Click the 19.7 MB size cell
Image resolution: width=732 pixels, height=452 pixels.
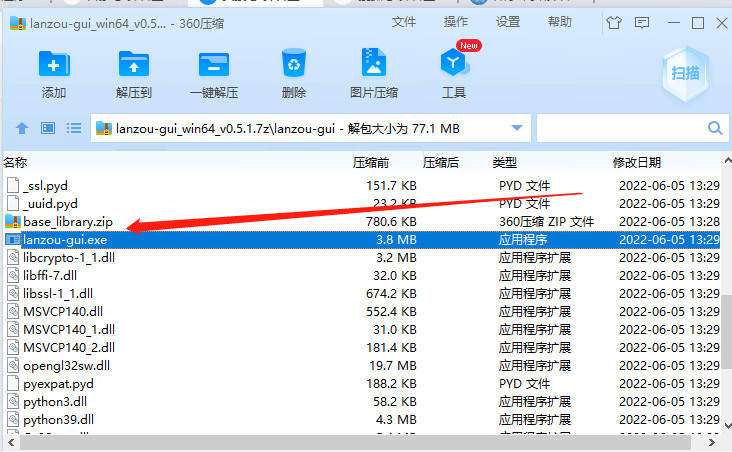point(393,366)
